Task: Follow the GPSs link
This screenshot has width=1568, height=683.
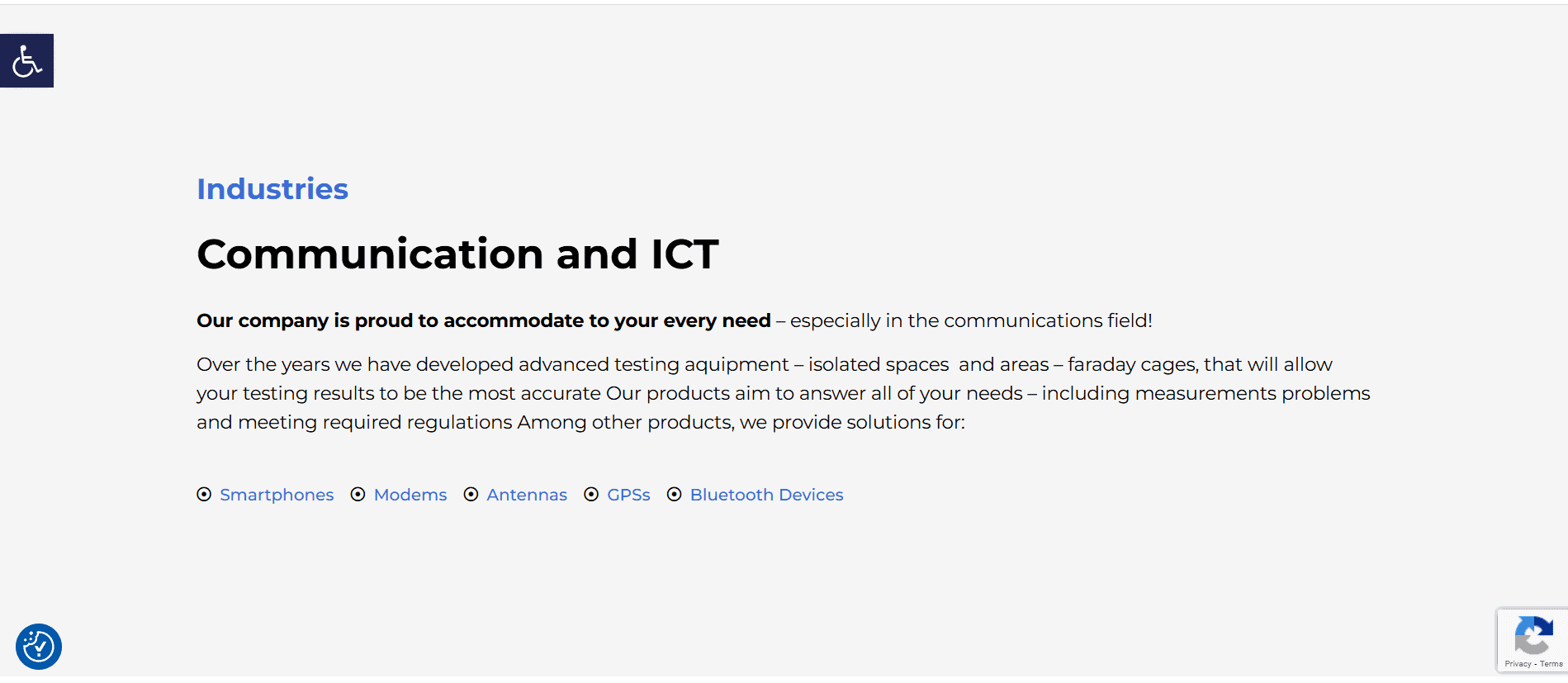Action: click(628, 495)
